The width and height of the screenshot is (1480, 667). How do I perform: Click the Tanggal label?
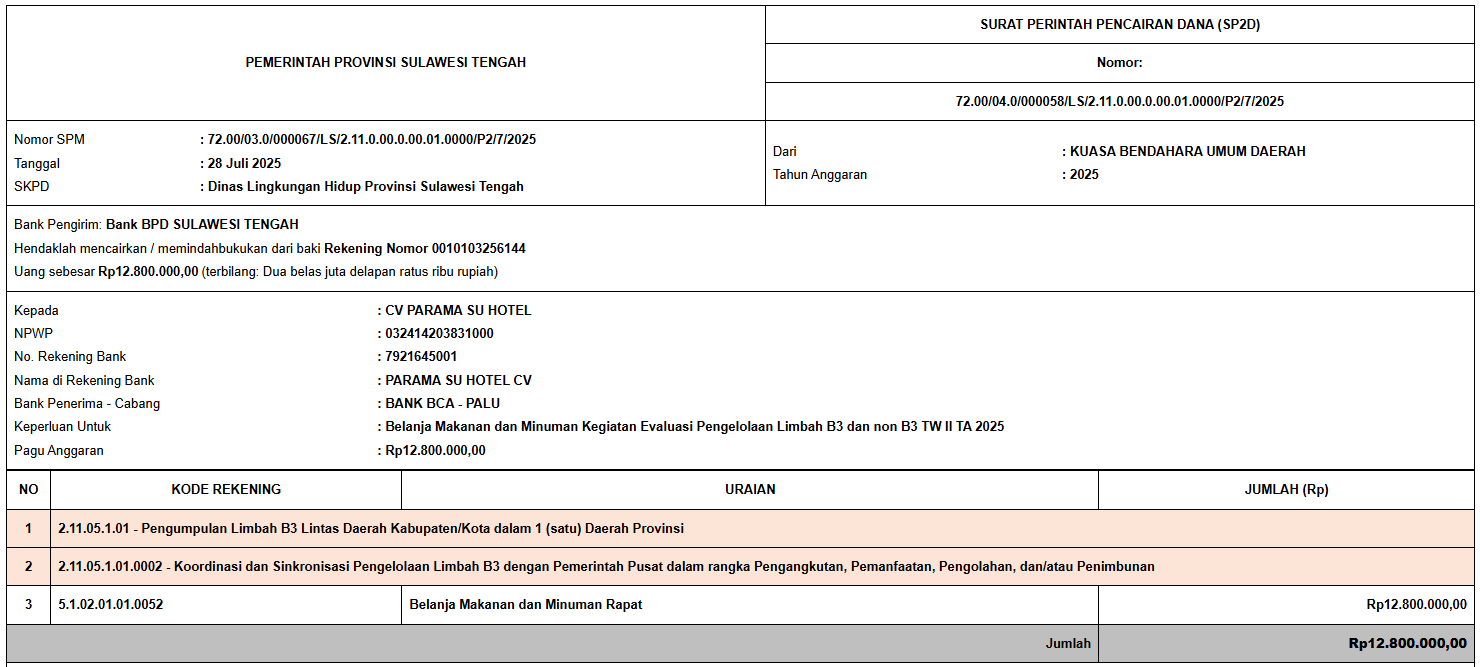[37, 163]
